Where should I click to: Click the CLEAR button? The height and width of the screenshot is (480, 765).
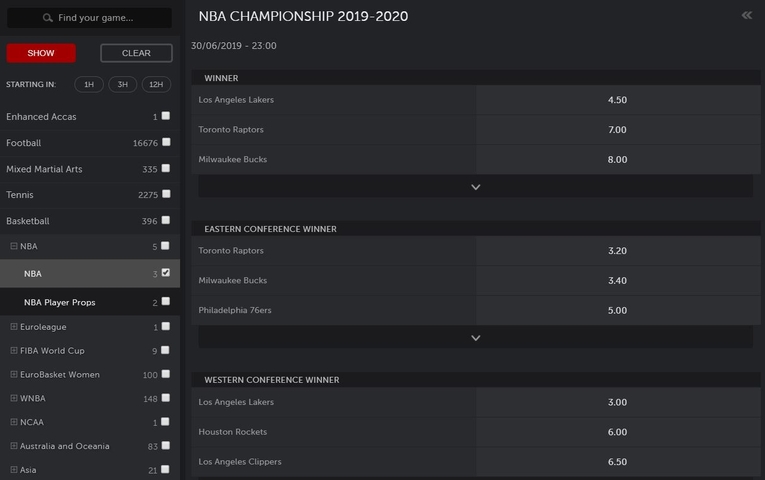pyautogui.click(x=136, y=53)
